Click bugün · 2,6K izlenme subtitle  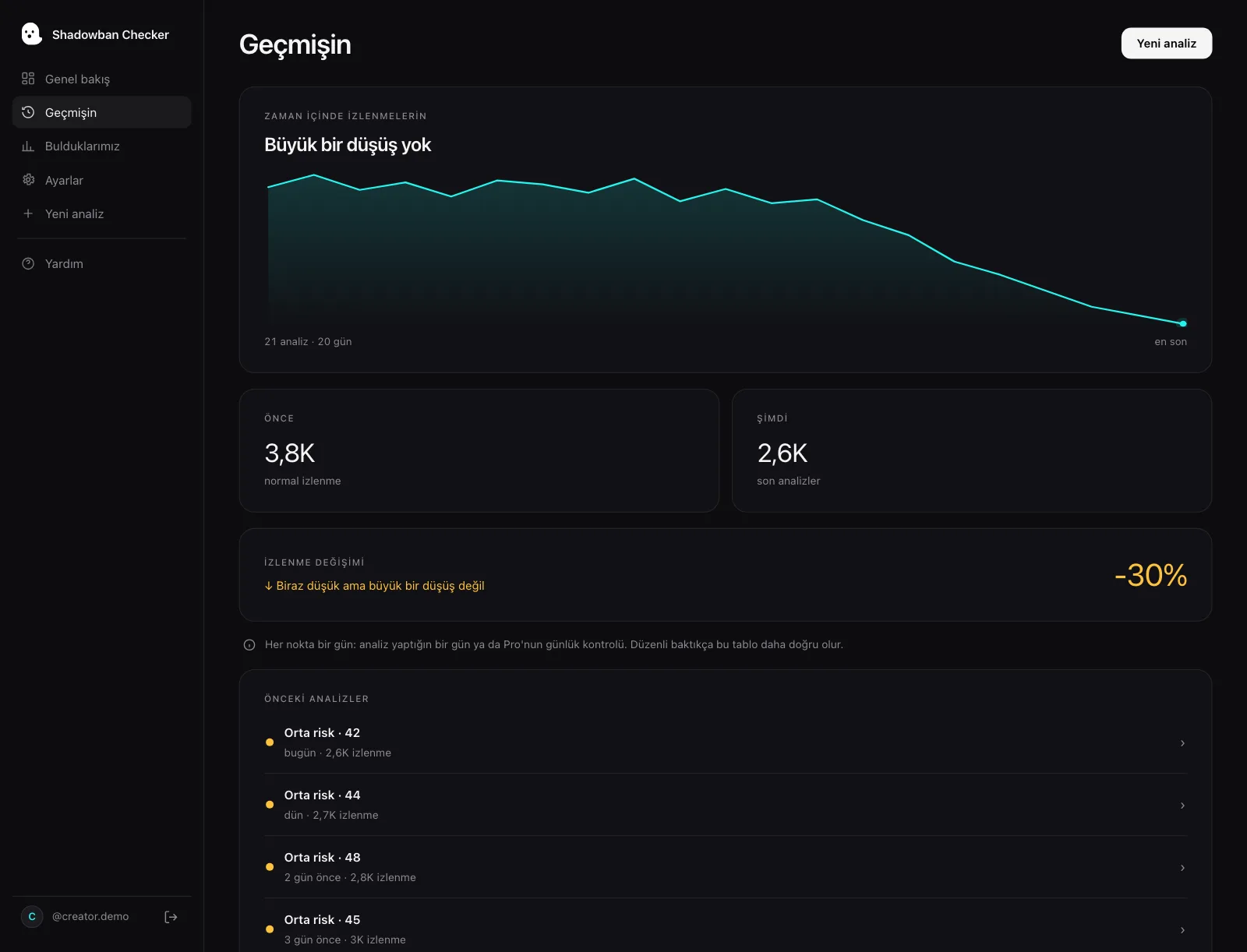pos(337,753)
